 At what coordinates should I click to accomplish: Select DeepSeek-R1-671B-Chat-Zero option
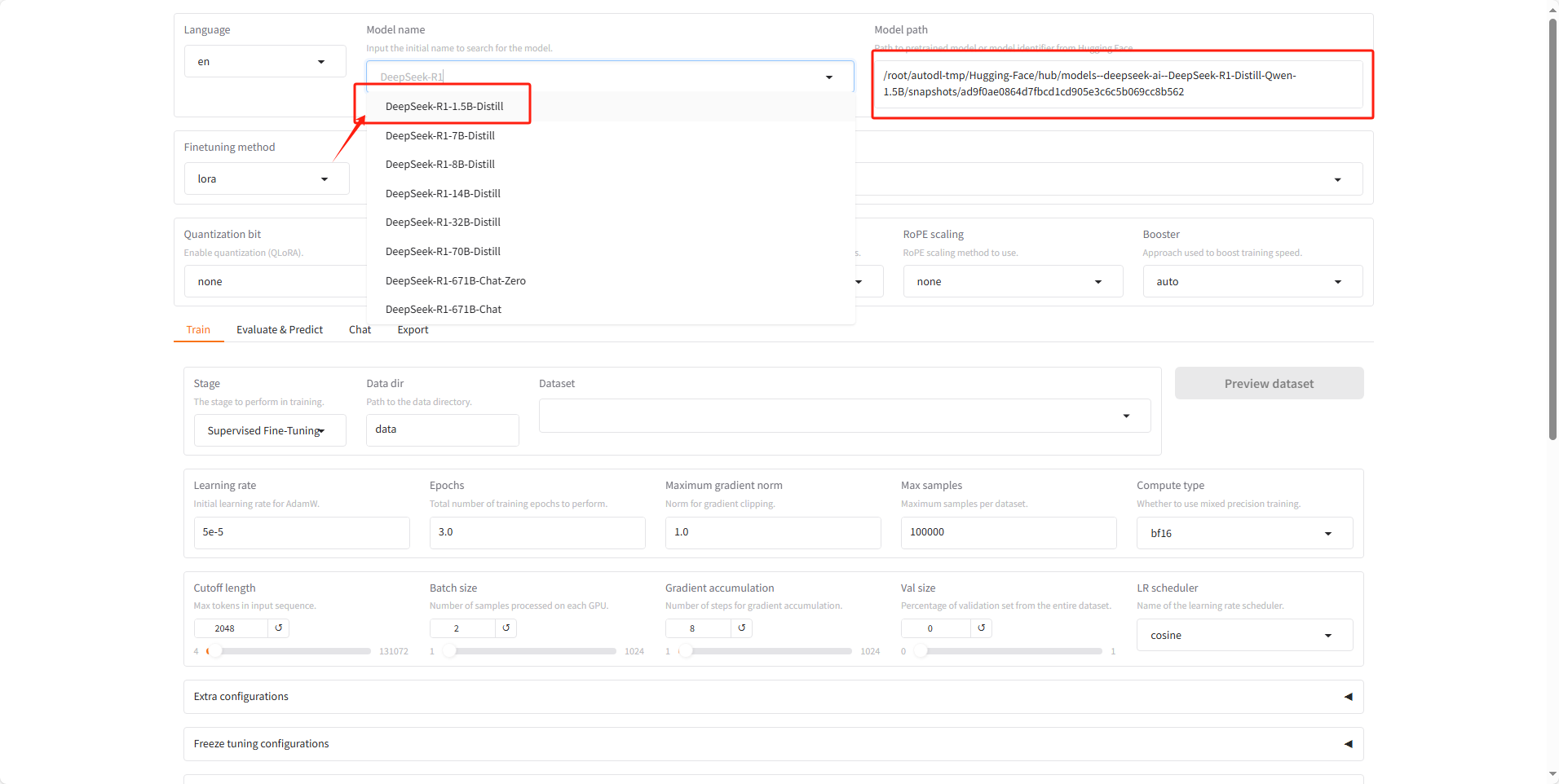pyautogui.click(x=611, y=281)
